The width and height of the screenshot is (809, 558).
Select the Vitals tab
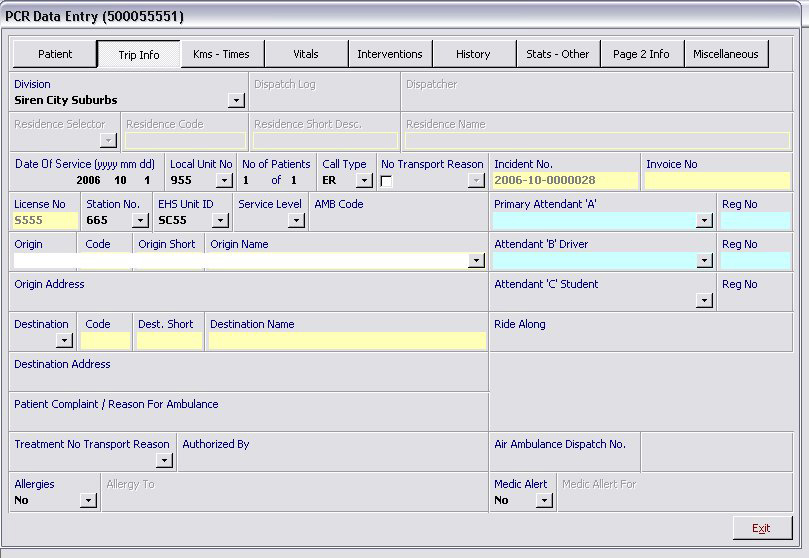tap(306, 54)
